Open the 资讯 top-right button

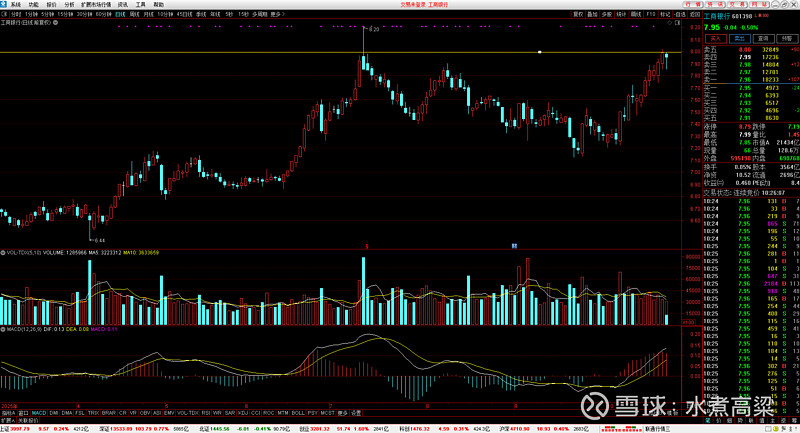click(715, 5)
